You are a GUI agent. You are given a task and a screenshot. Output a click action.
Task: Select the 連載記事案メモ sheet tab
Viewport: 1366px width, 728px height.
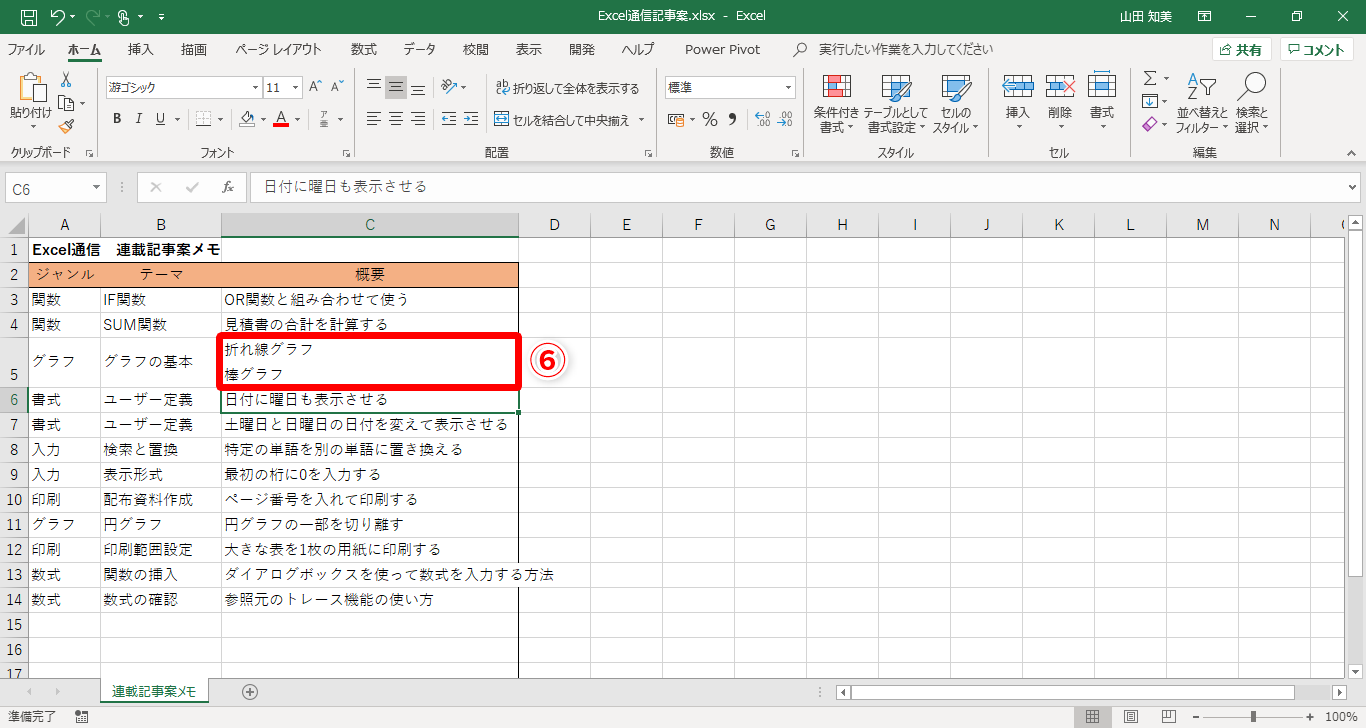click(x=154, y=691)
